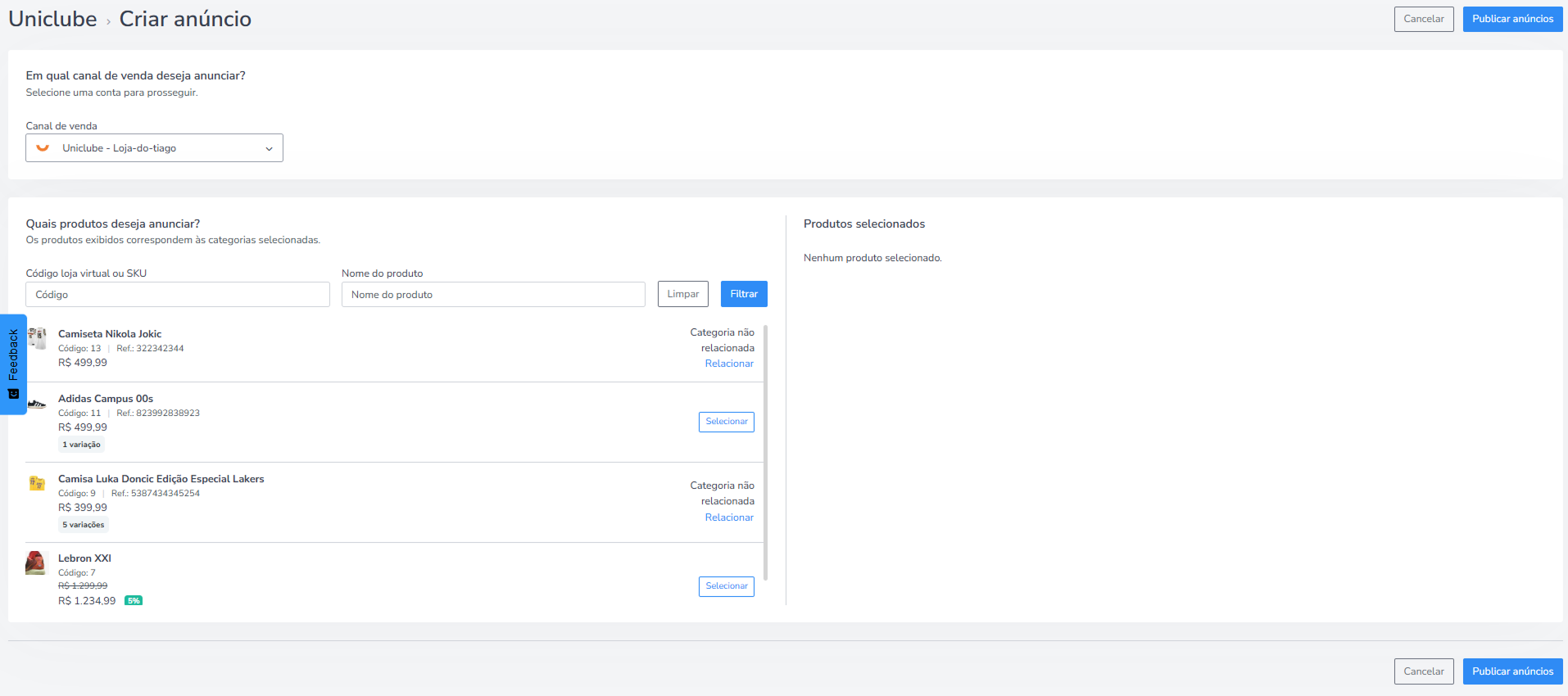Click the Uniclube orange logo icon
1568x696 pixels.
43,148
